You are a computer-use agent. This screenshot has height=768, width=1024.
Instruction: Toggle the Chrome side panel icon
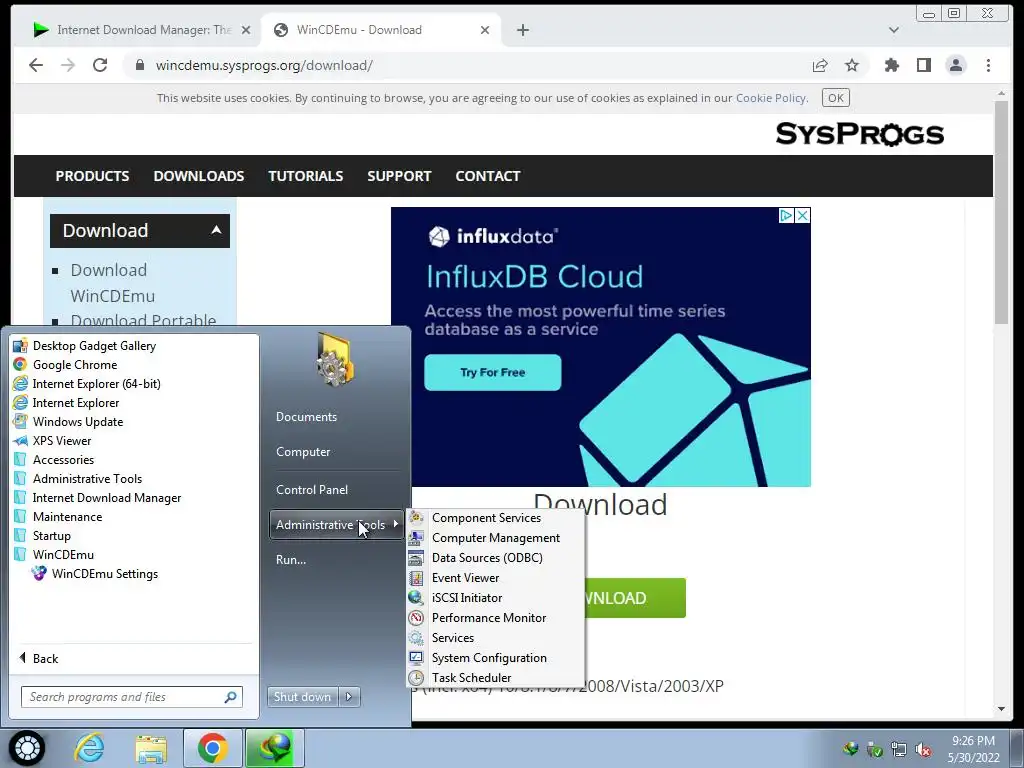point(923,65)
